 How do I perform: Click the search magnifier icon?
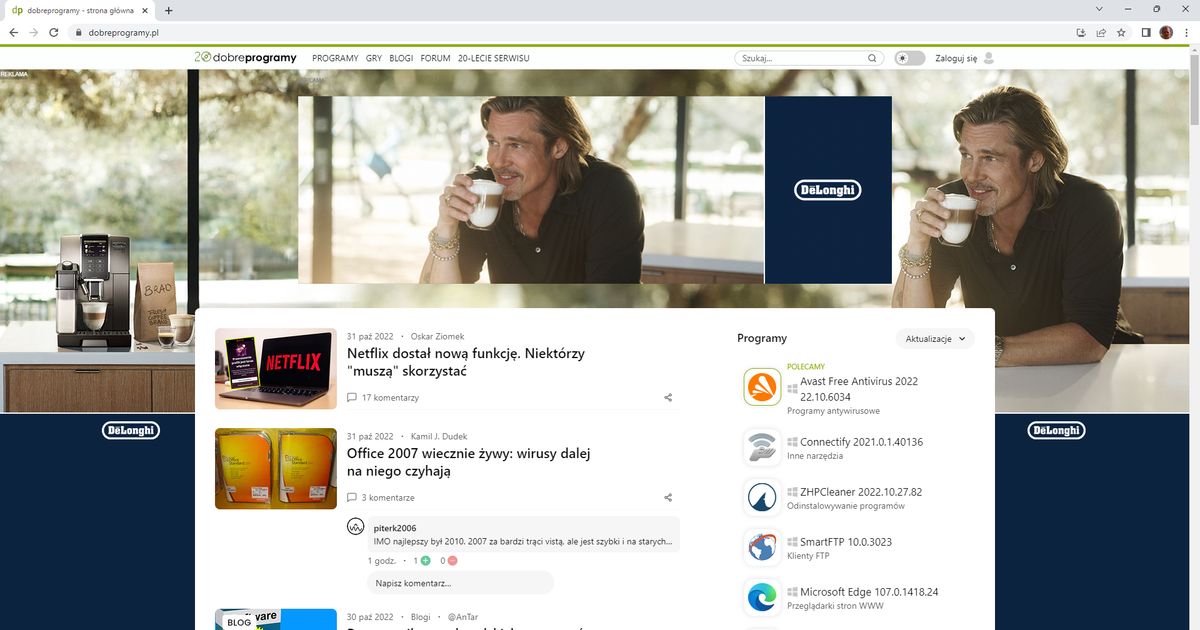871,58
